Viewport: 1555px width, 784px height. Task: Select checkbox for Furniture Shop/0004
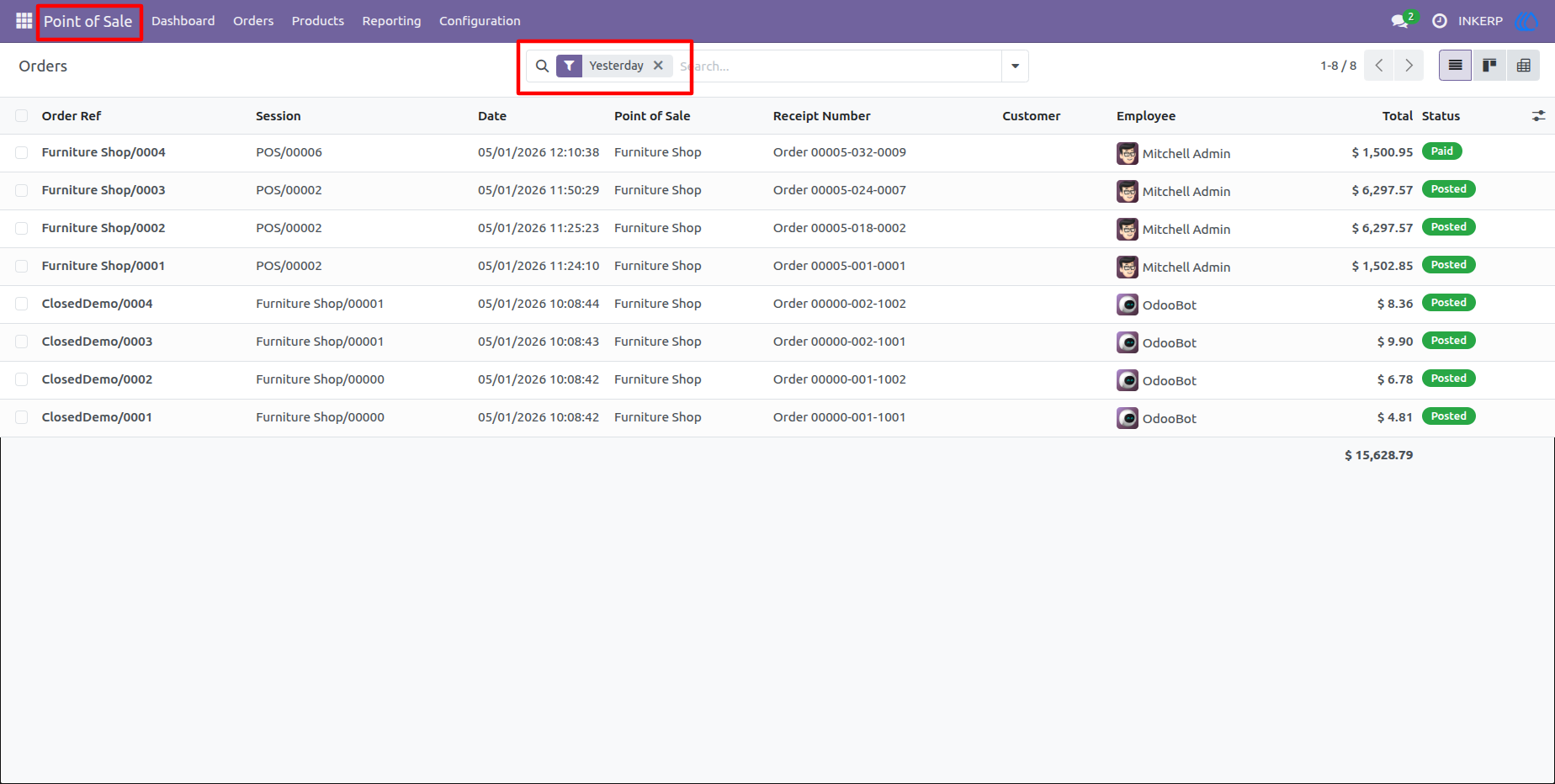[x=22, y=153]
